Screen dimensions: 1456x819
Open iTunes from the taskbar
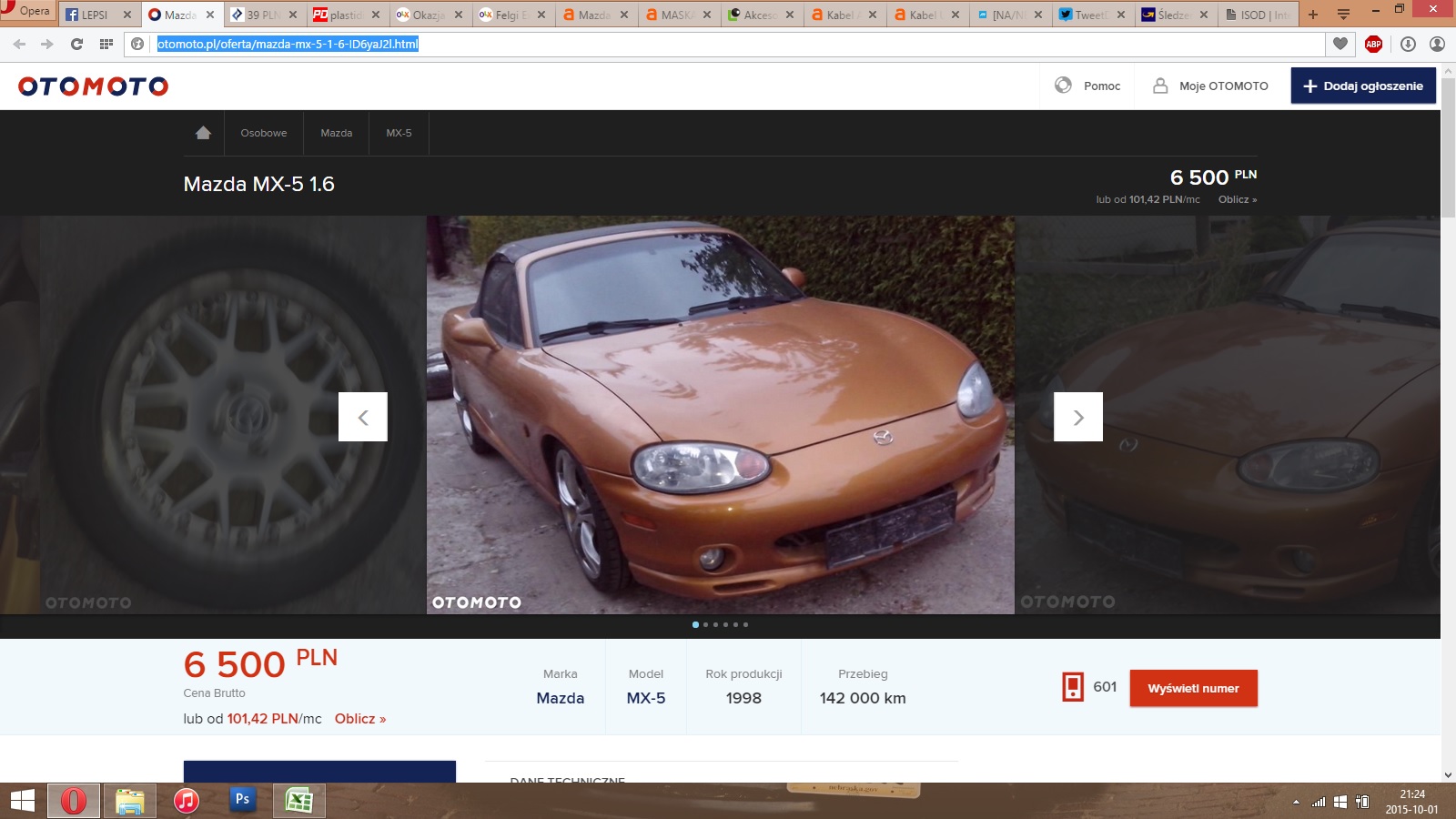pos(187,801)
